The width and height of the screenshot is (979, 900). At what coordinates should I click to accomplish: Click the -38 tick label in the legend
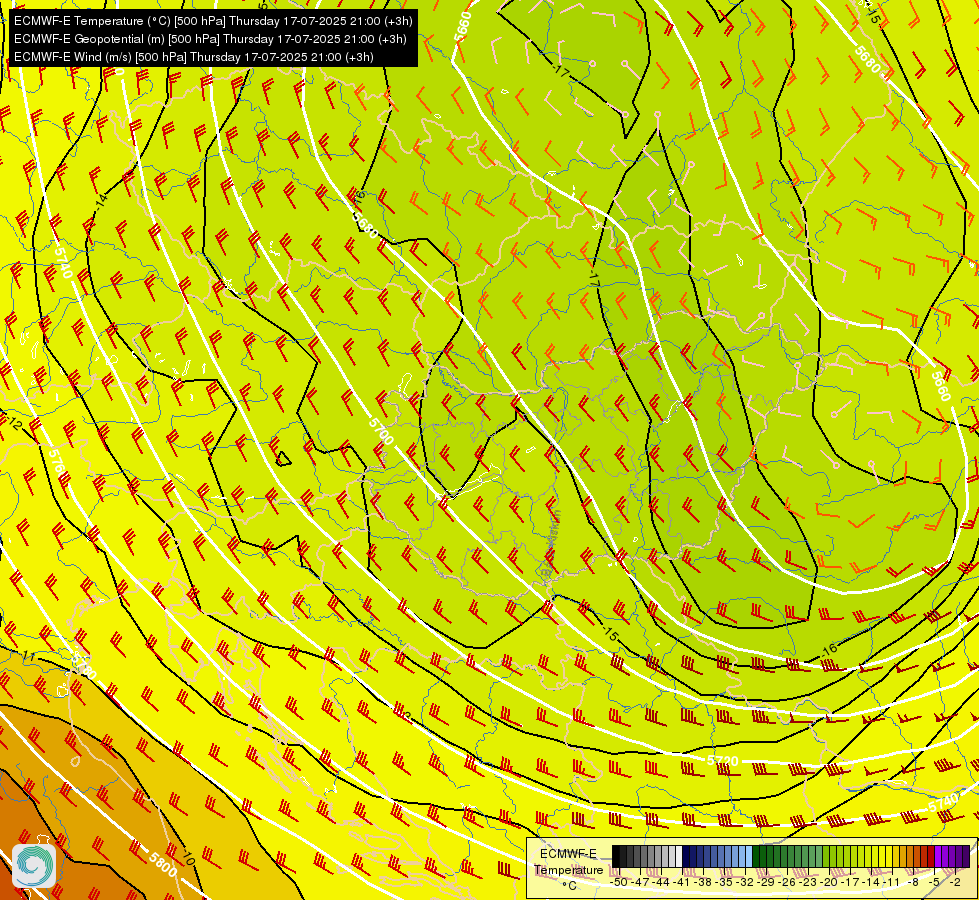pos(703,883)
